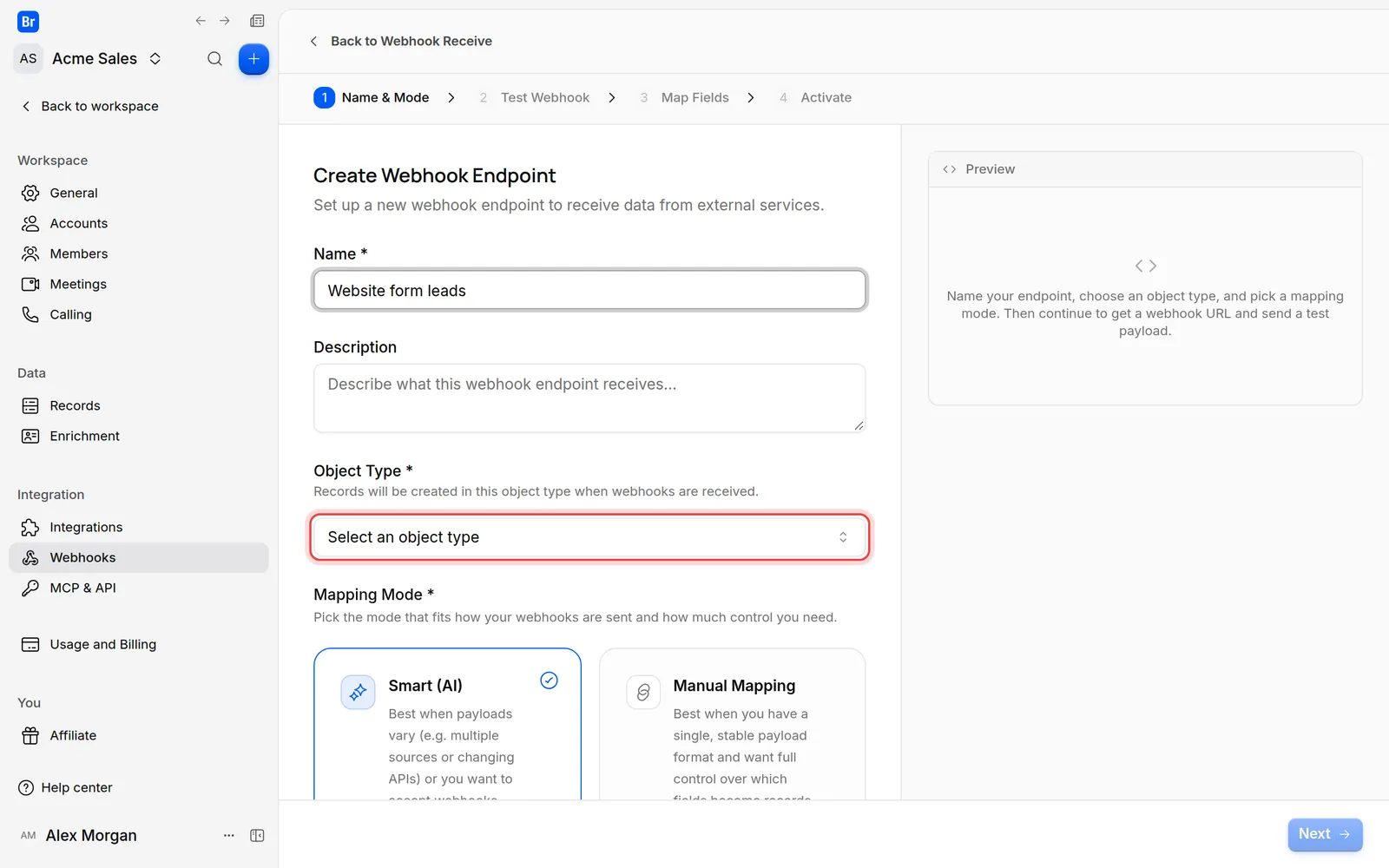Choose the Manual Mapping mode card

732,724
